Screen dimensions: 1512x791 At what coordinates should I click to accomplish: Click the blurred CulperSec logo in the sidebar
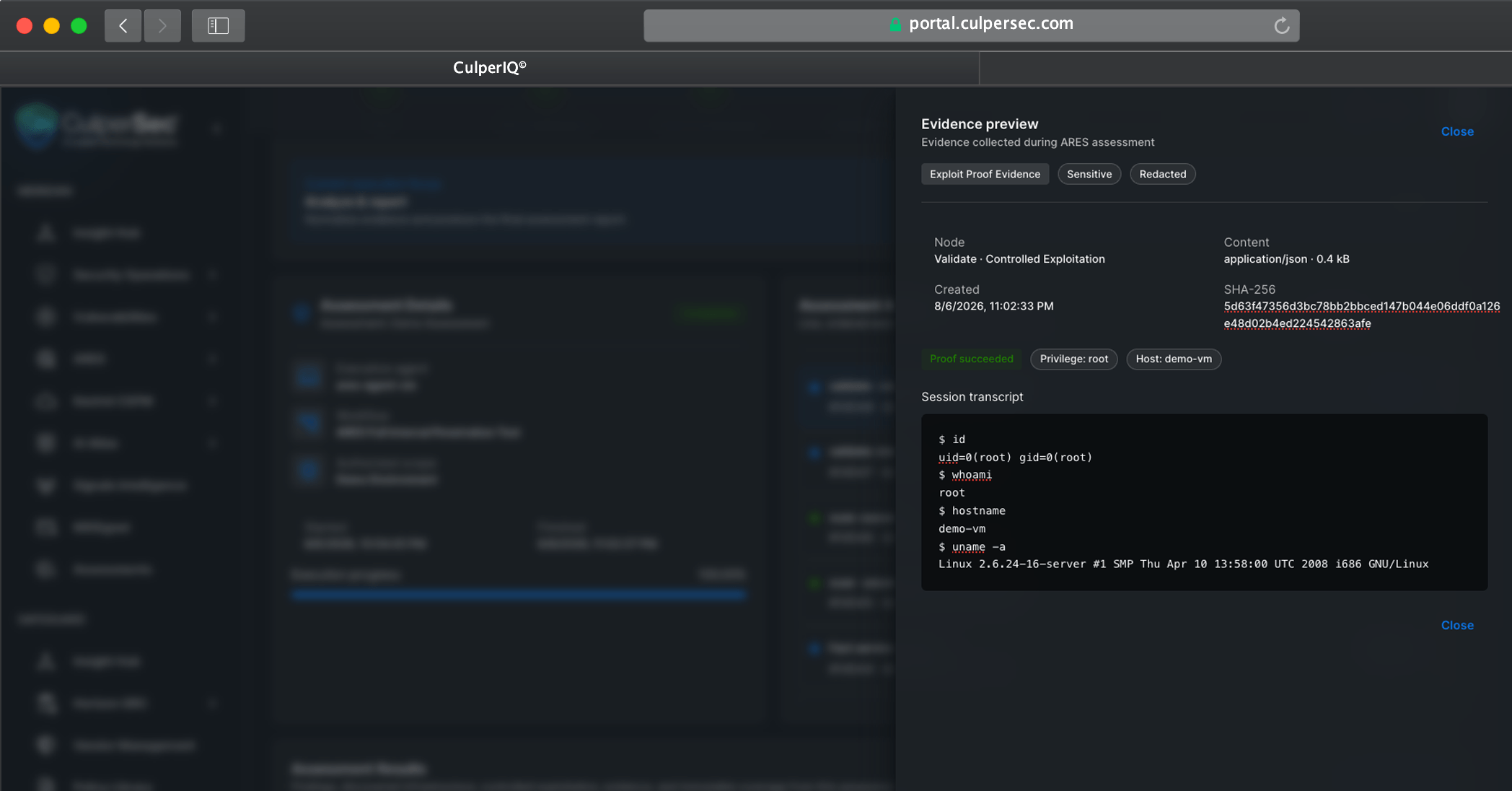(x=97, y=127)
